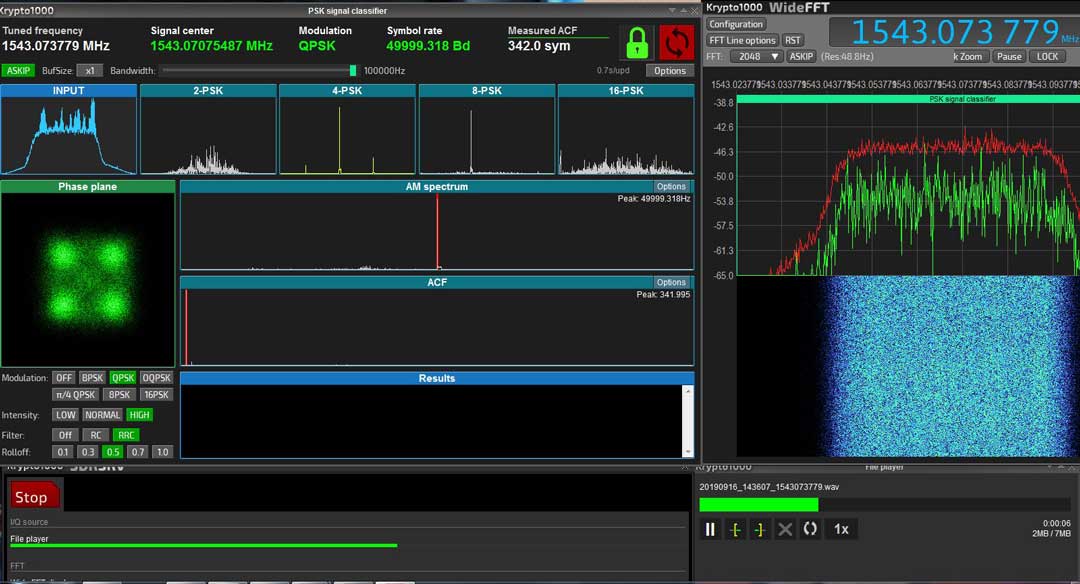Toggle the green ASKIP button in classifier
Viewport: 1080px width, 584px height.
pos(18,70)
